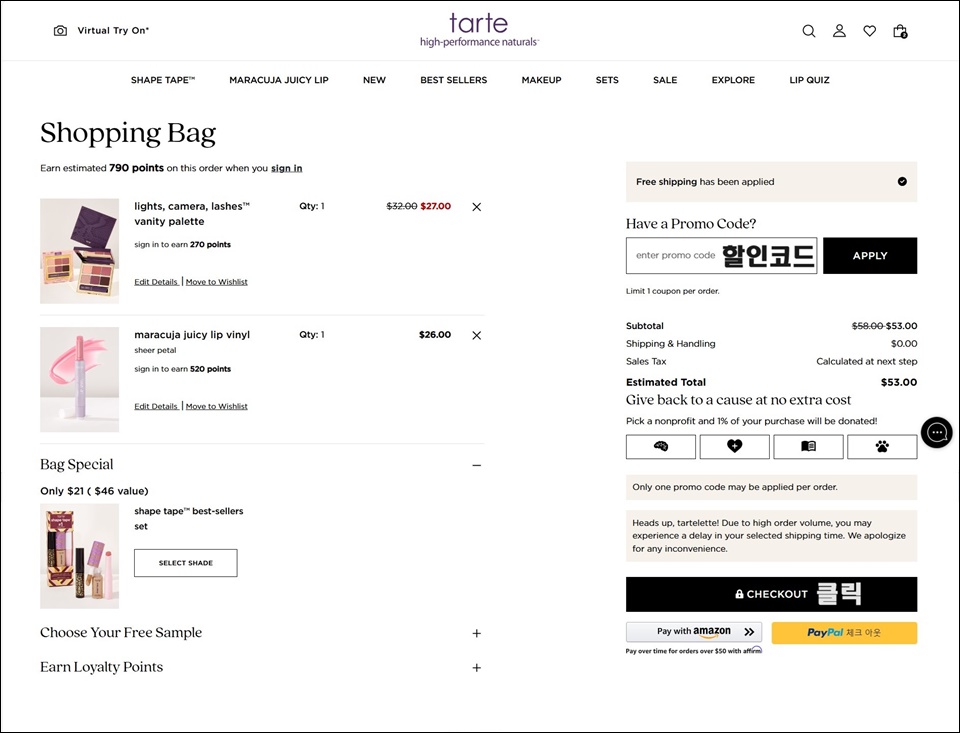Move maracuja juicy lip vinyl to Wishlist

click(217, 406)
